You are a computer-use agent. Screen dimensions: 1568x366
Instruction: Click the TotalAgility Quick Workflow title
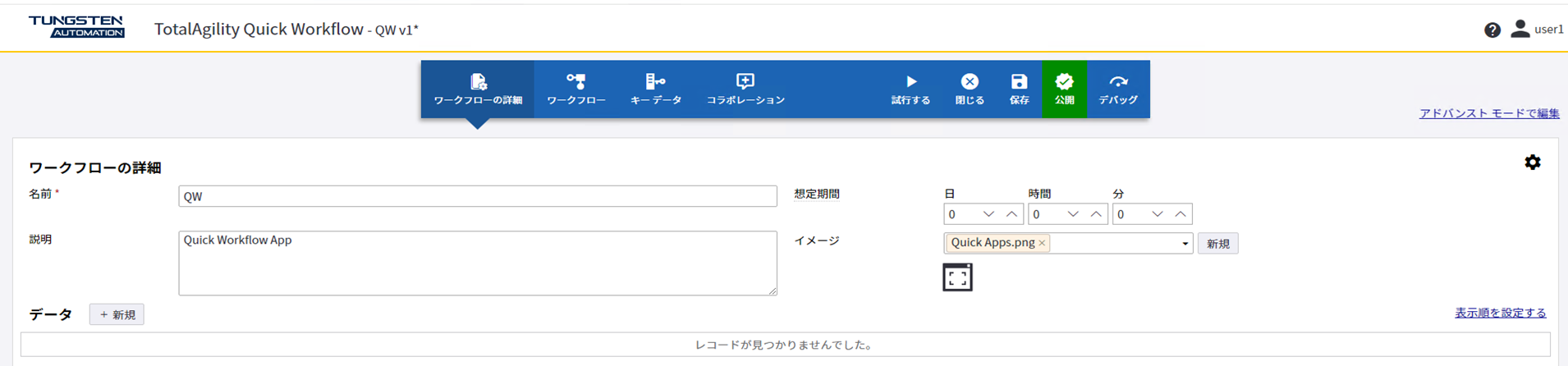tap(259, 30)
